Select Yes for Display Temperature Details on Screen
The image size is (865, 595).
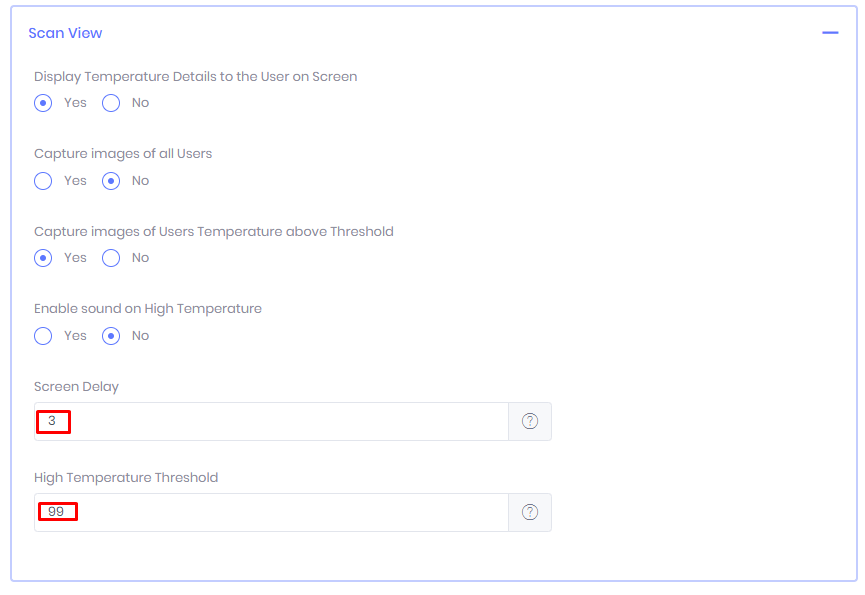coord(43,103)
